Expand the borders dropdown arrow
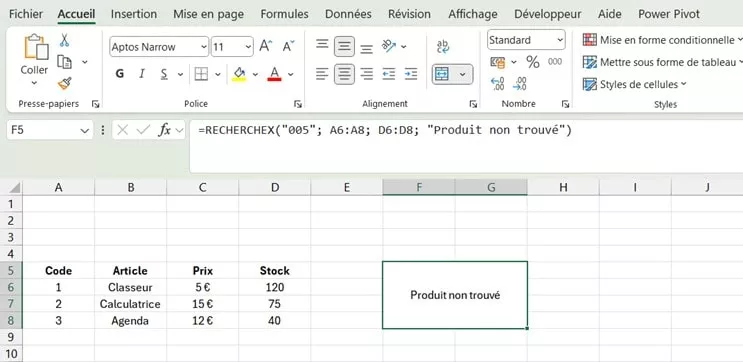This screenshot has height=362, width=743. [x=217, y=74]
